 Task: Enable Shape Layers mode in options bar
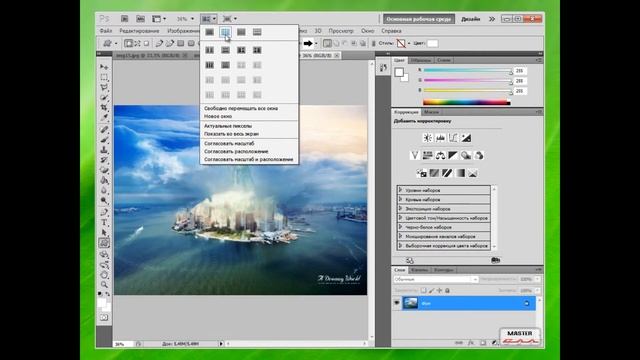point(129,43)
